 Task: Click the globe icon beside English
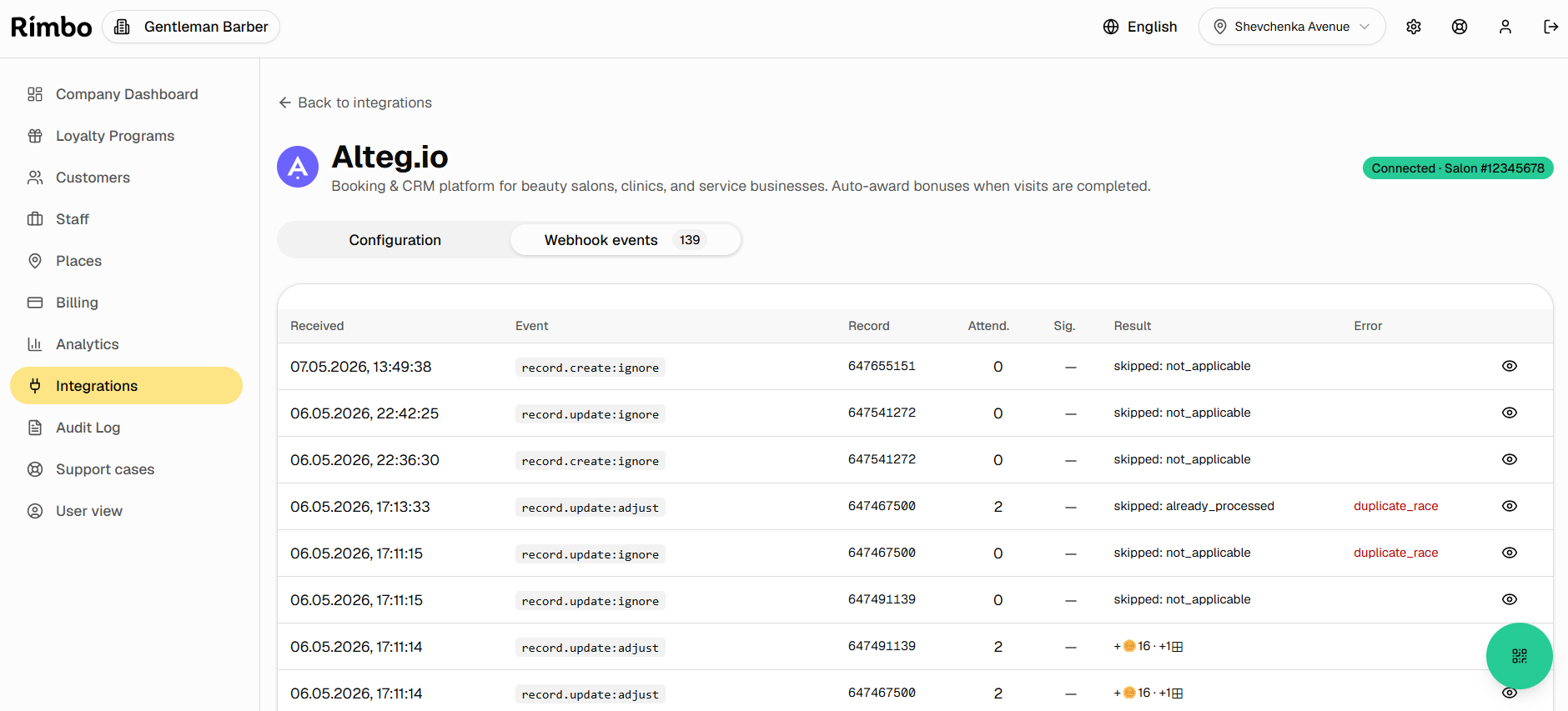(x=1111, y=27)
